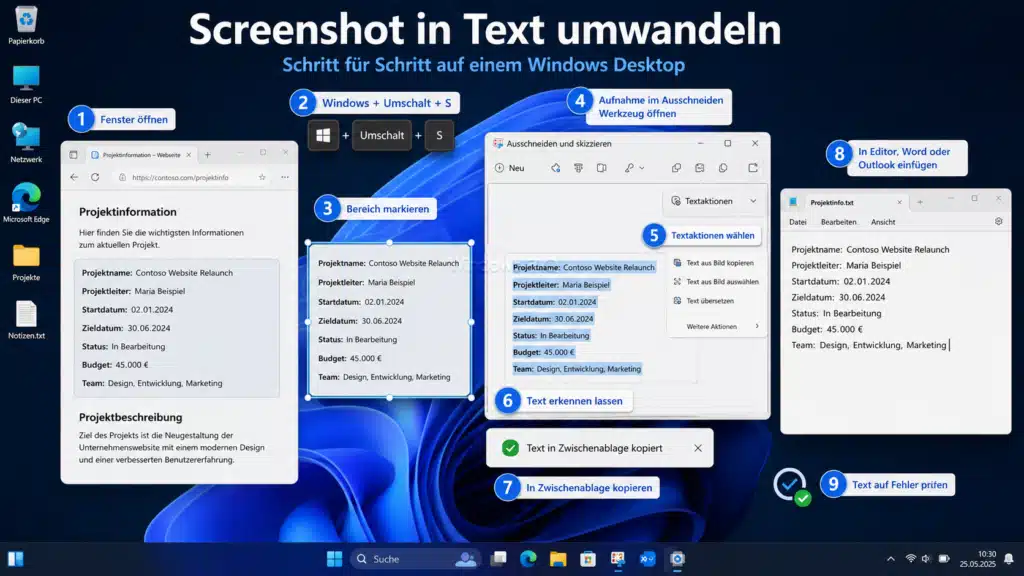
Task: Click Projektleiter: Maria Beispiel in text editor
Action: pos(846,265)
